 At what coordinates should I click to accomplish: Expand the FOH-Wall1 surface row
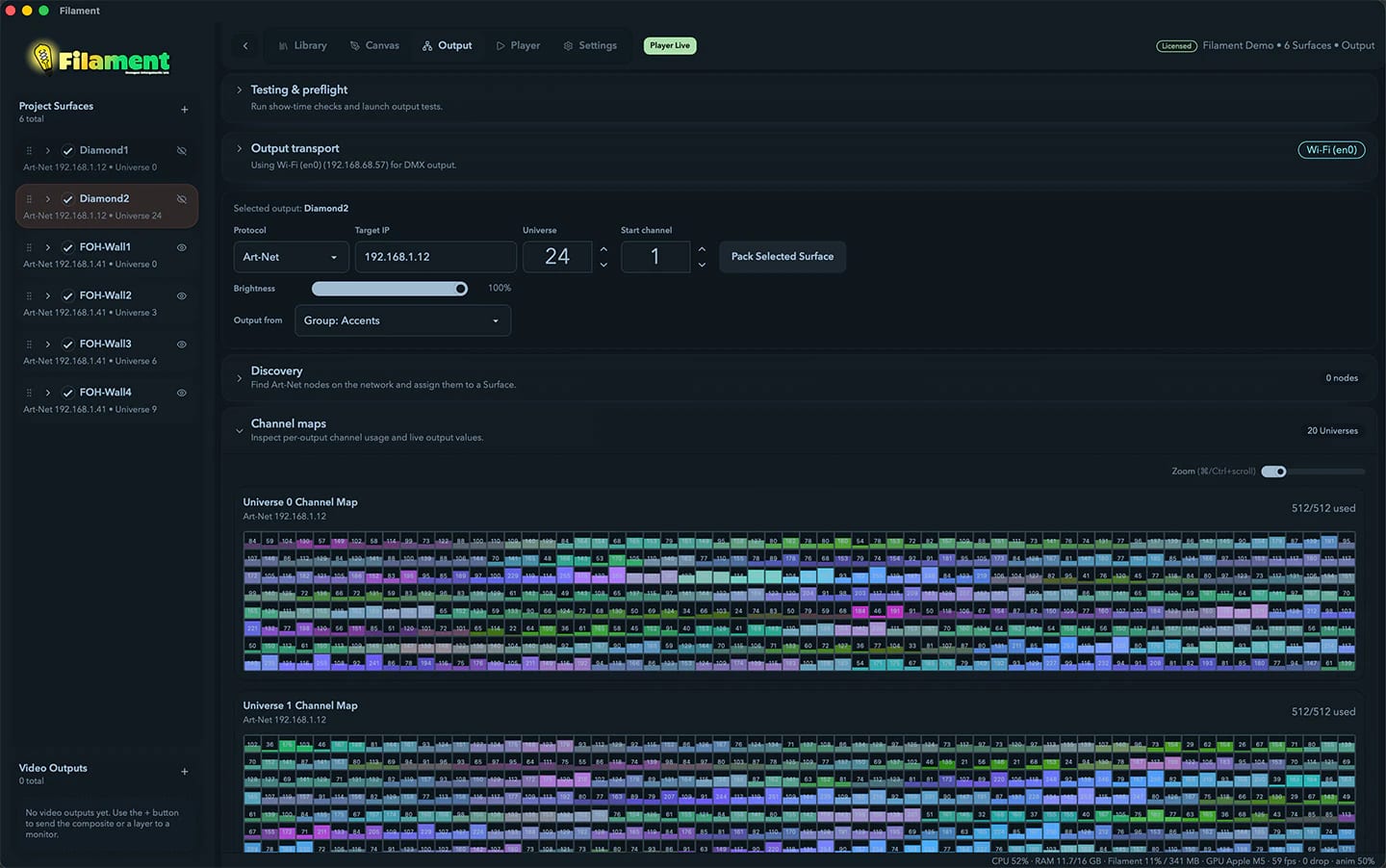47,247
